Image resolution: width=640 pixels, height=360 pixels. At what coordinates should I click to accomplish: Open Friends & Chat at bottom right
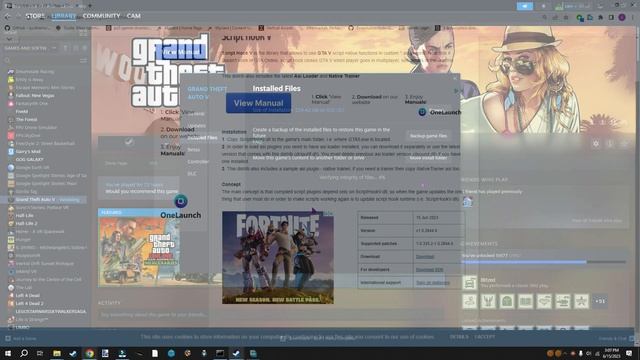pos(616,338)
